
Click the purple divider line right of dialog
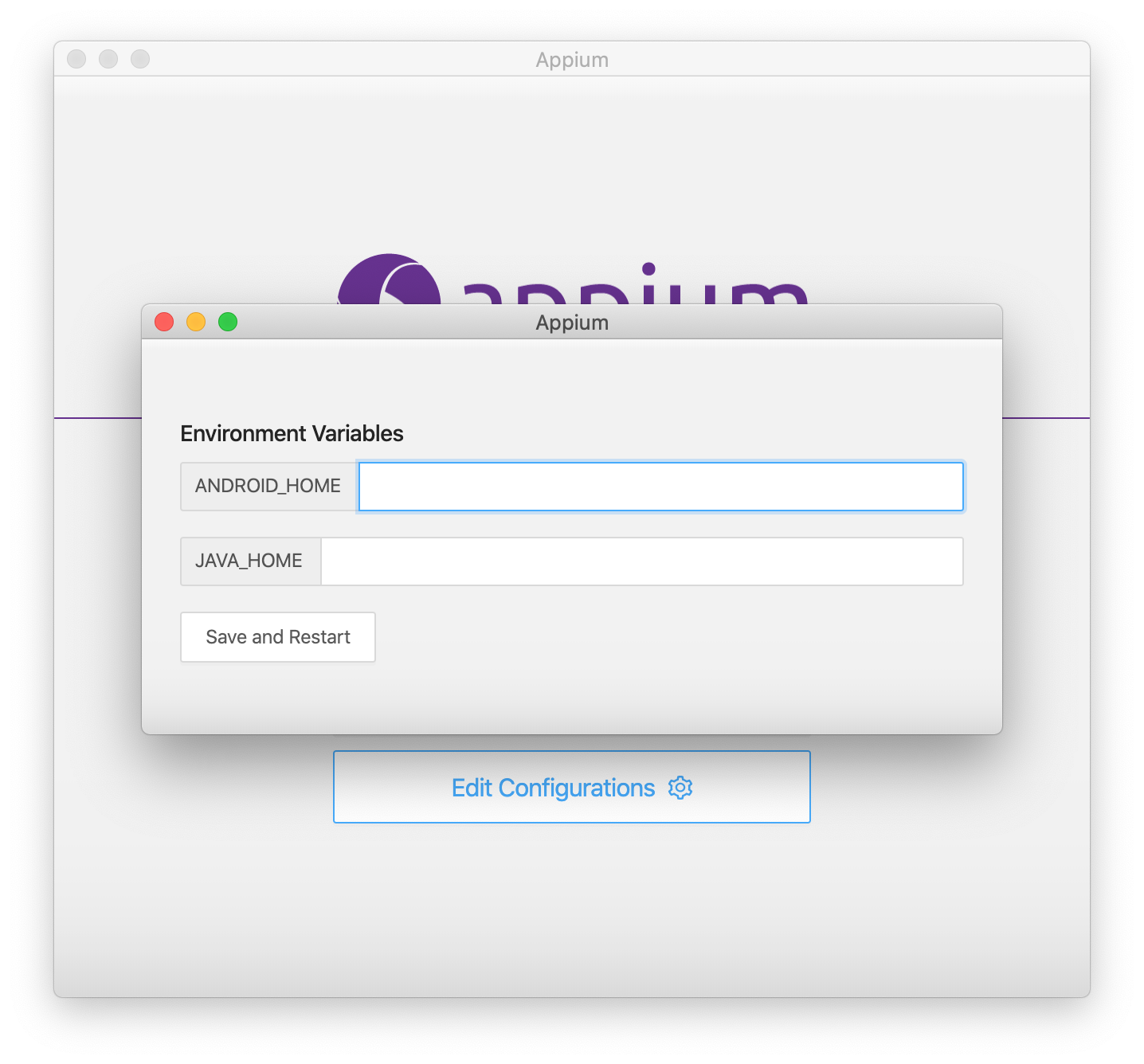pyautogui.click(x=1046, y=417)
